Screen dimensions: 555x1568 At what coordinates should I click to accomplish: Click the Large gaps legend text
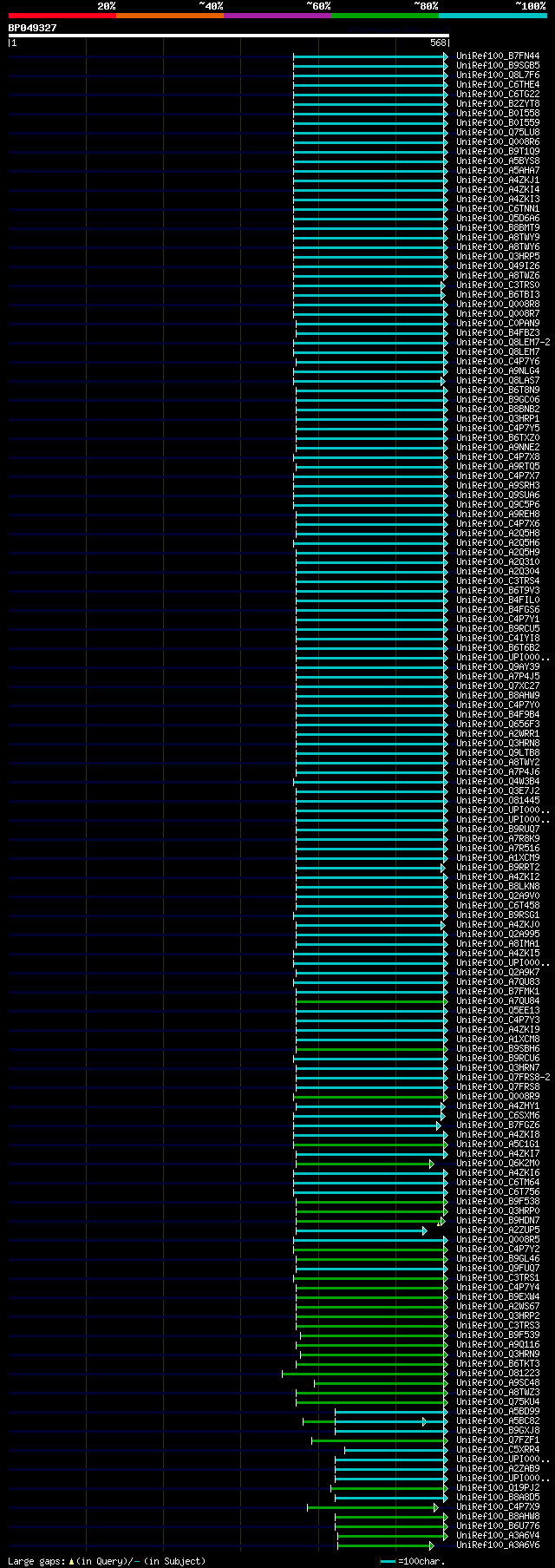point(107,1561)
